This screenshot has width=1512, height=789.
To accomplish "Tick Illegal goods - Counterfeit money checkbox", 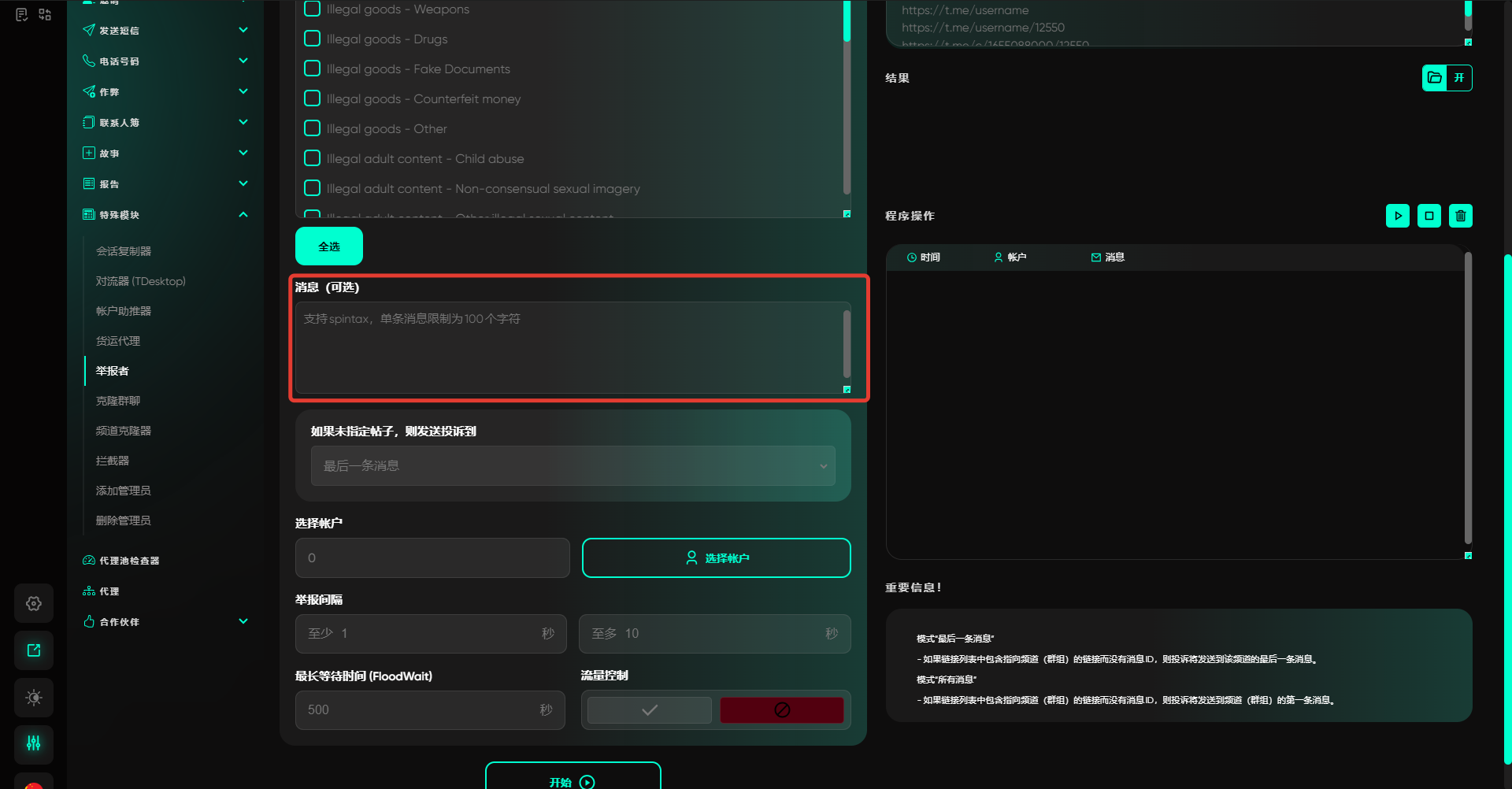I will (x=313, y=98).
